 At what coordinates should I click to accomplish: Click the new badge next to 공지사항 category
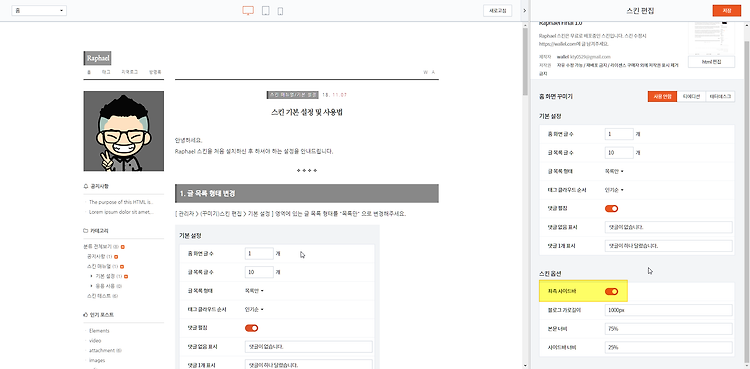[116, 257]
